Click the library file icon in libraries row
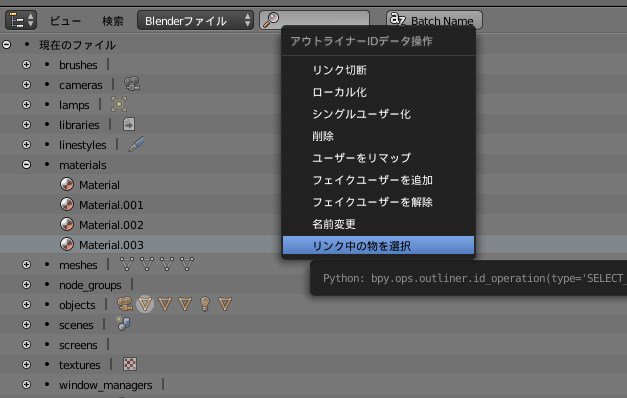The width and height of the screenshot is (627, 398). (x=129, y=124)
